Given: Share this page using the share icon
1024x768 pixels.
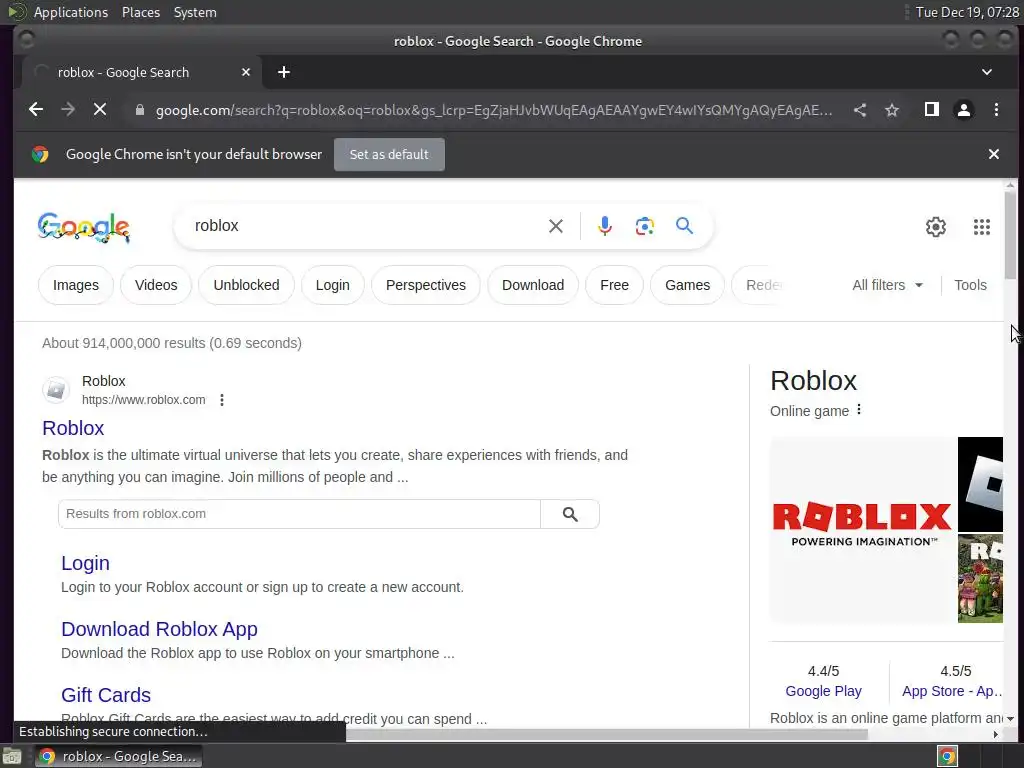Looking at the screenshot, I should [860, 110].
